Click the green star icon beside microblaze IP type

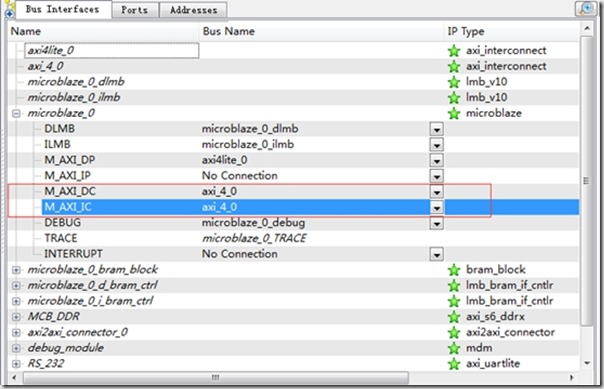454,113
